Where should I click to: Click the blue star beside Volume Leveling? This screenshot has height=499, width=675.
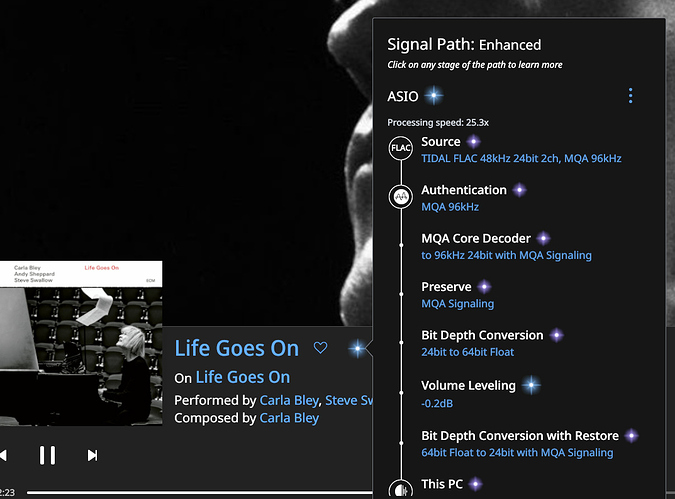pyautogui.click(x=531, y=385)
